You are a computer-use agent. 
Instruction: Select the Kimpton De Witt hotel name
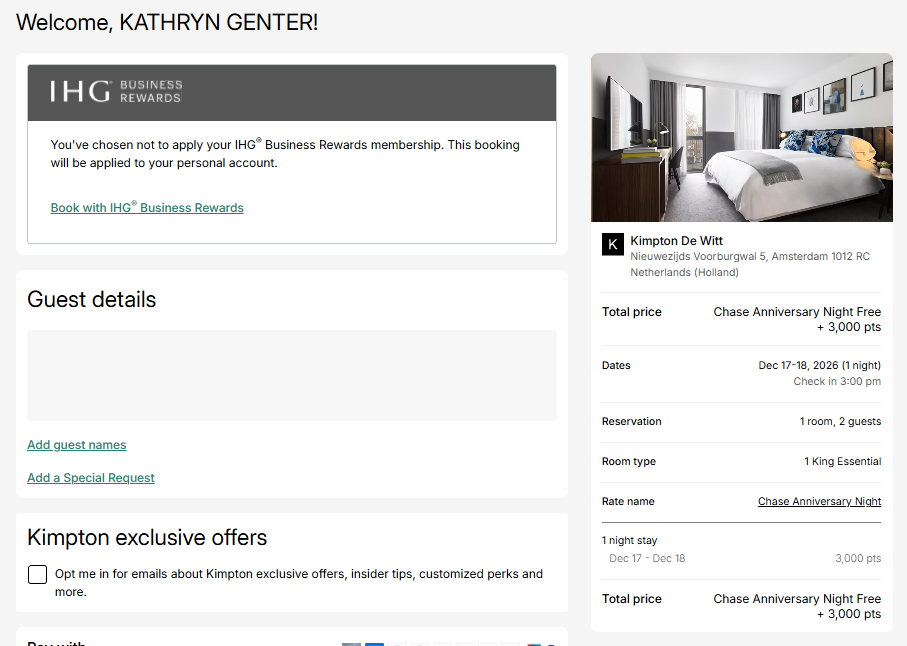coord(676,241)
